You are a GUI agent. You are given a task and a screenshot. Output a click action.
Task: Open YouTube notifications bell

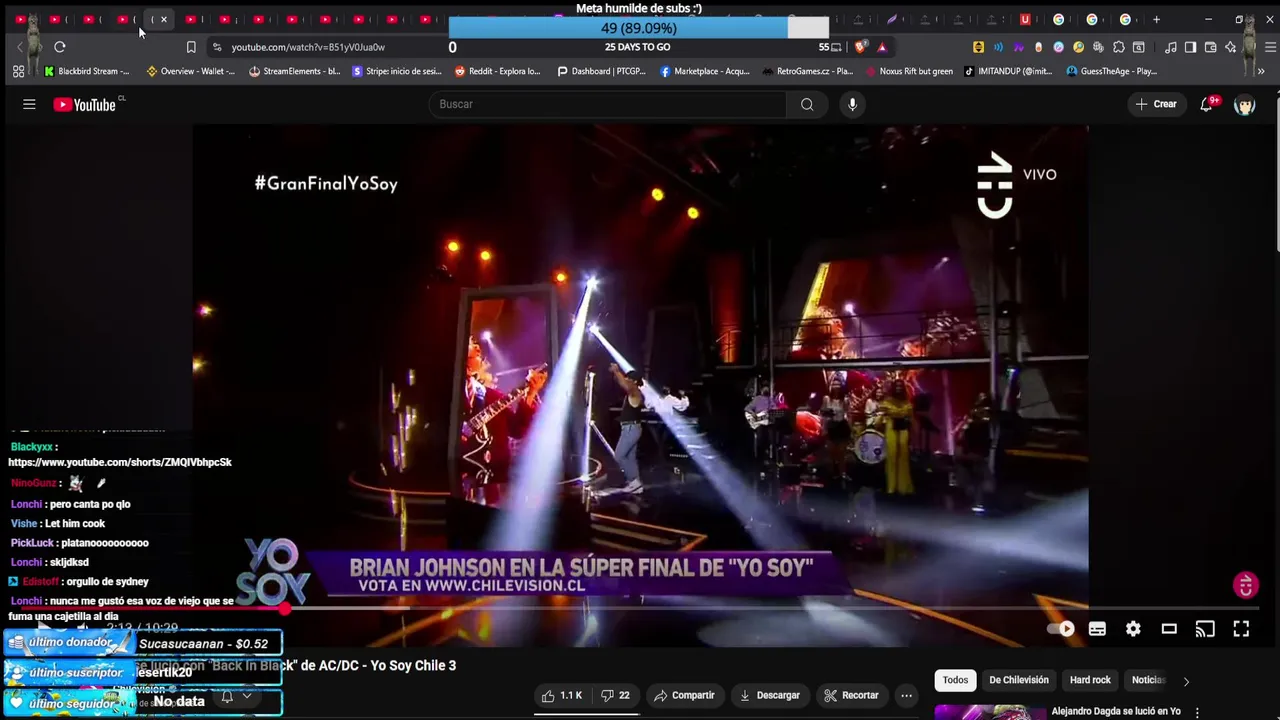click(x=1207, y=104)
